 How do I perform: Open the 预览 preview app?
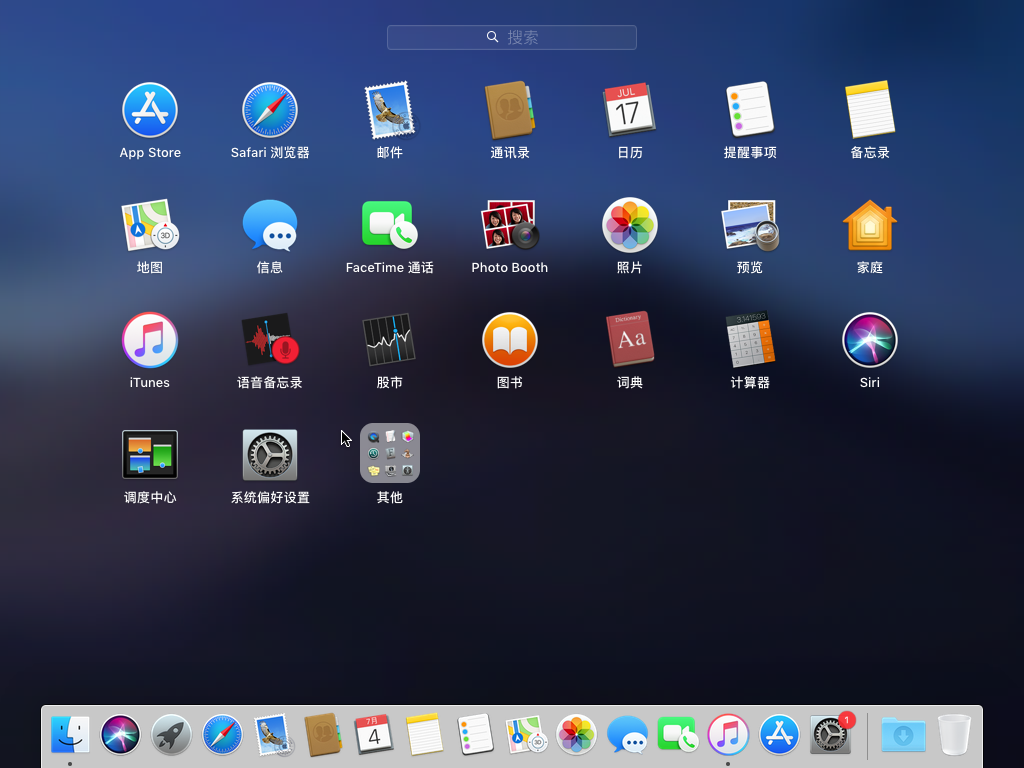click(750, 225)
